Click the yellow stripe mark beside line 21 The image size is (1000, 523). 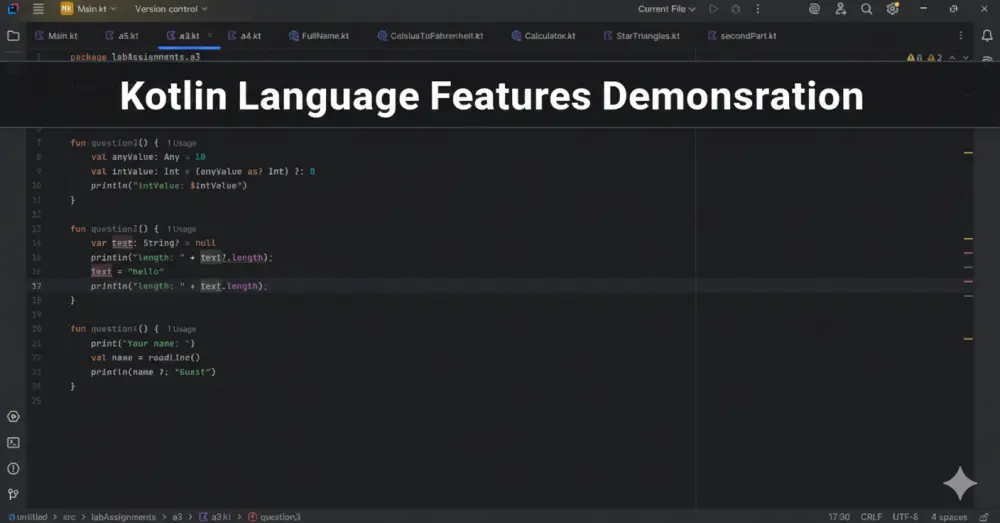(x=968, y=339)
